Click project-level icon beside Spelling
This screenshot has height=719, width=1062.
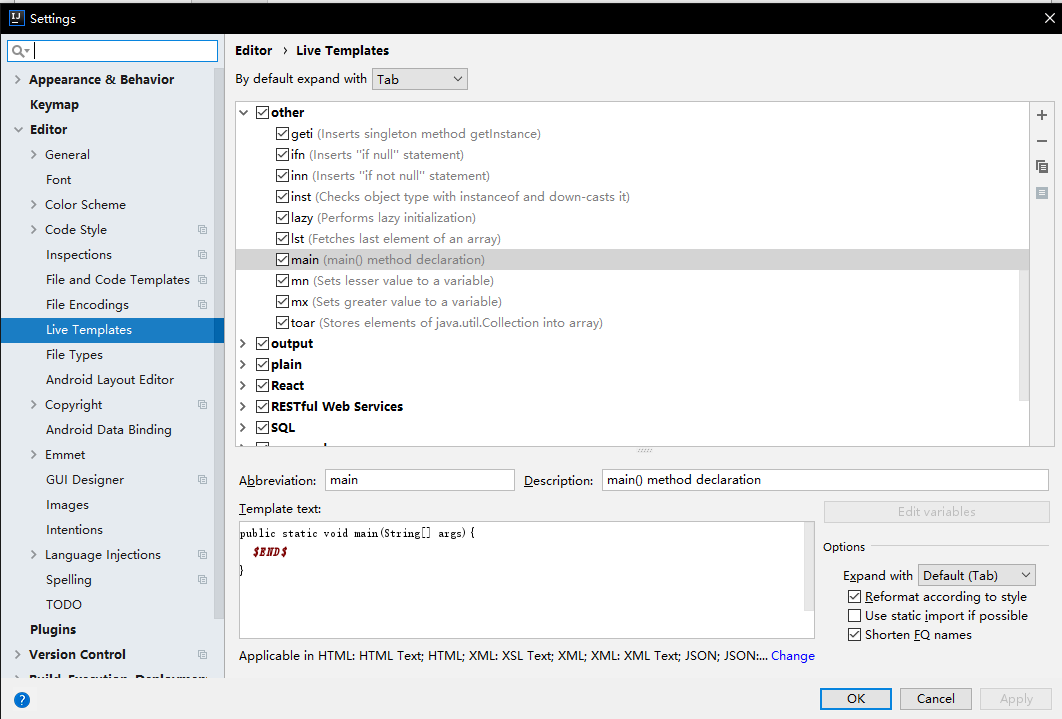pyautogui.click(x=202, y=580)
